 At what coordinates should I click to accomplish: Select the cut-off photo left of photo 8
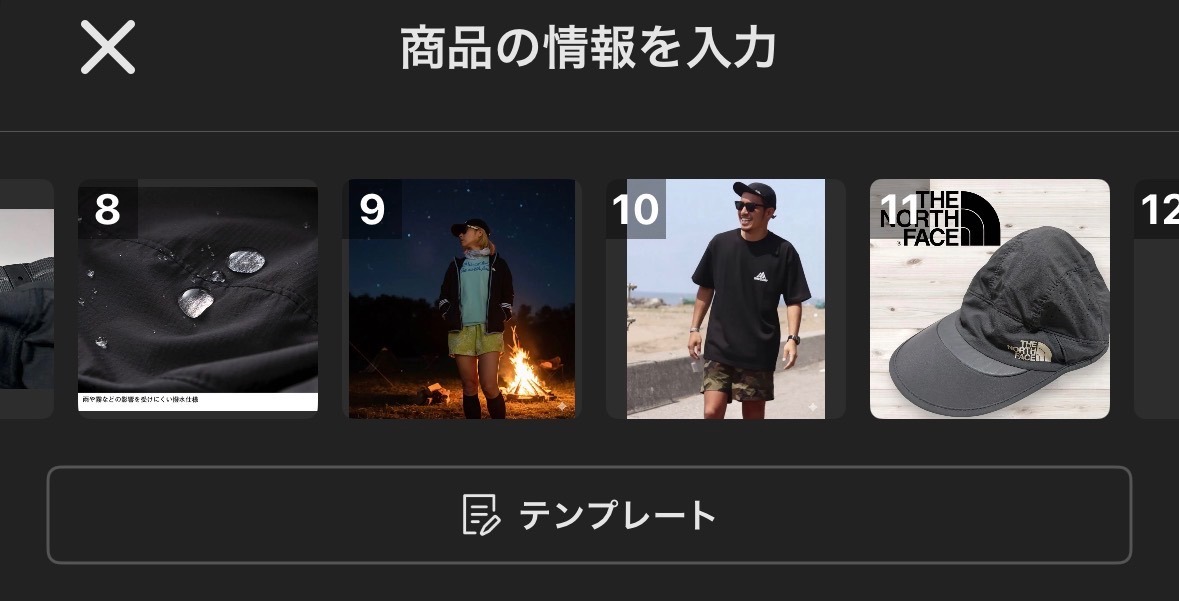pos(26,299)
